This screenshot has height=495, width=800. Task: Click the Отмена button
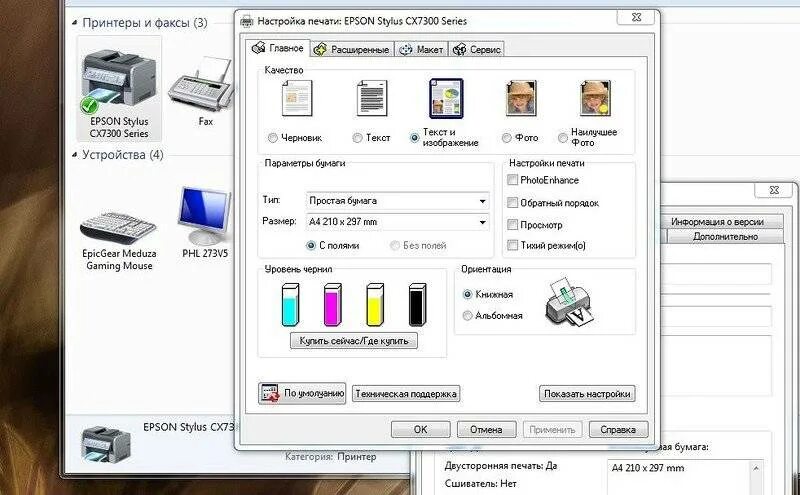coord(486,430)
